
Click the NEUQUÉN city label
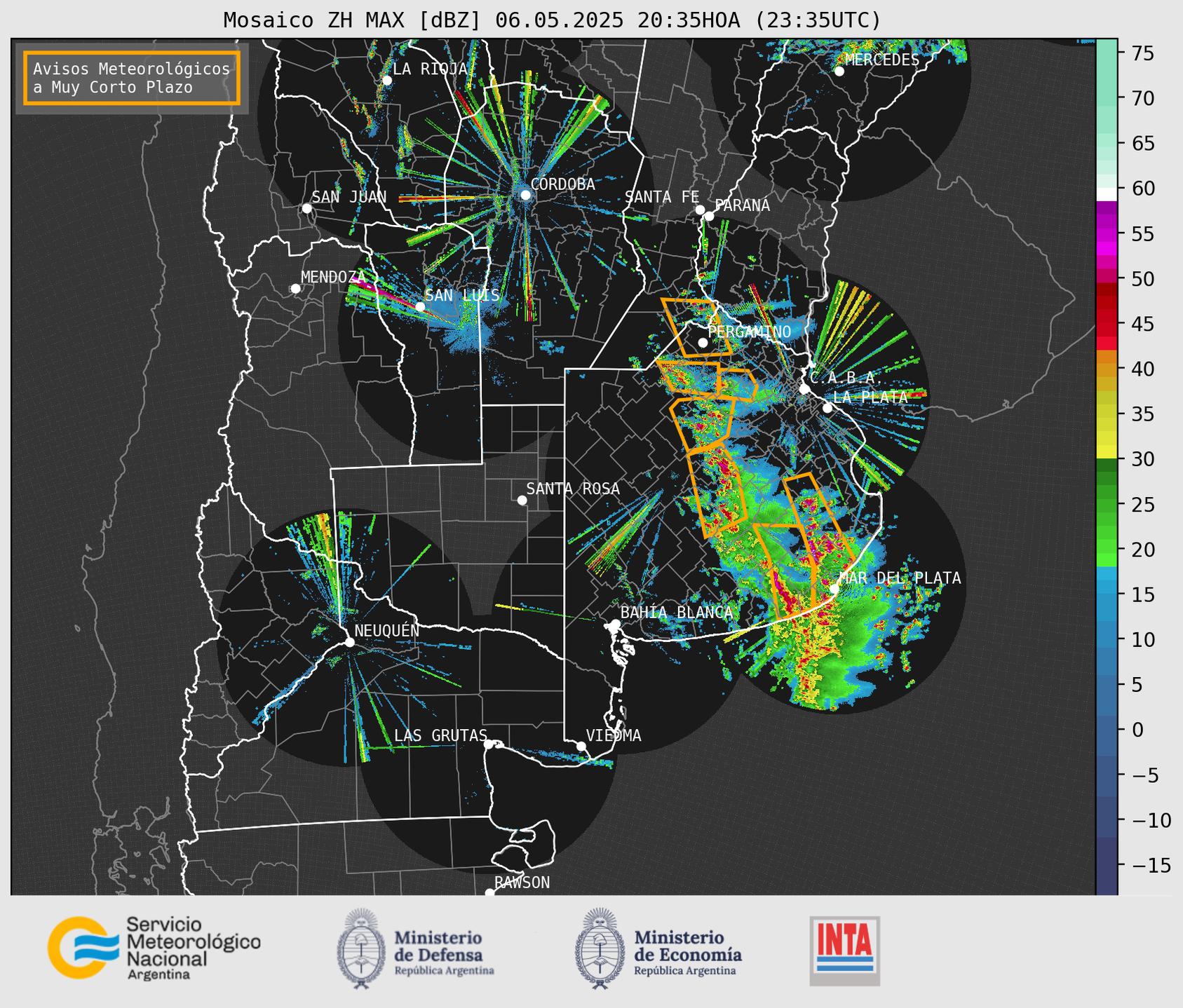point(387,630)
